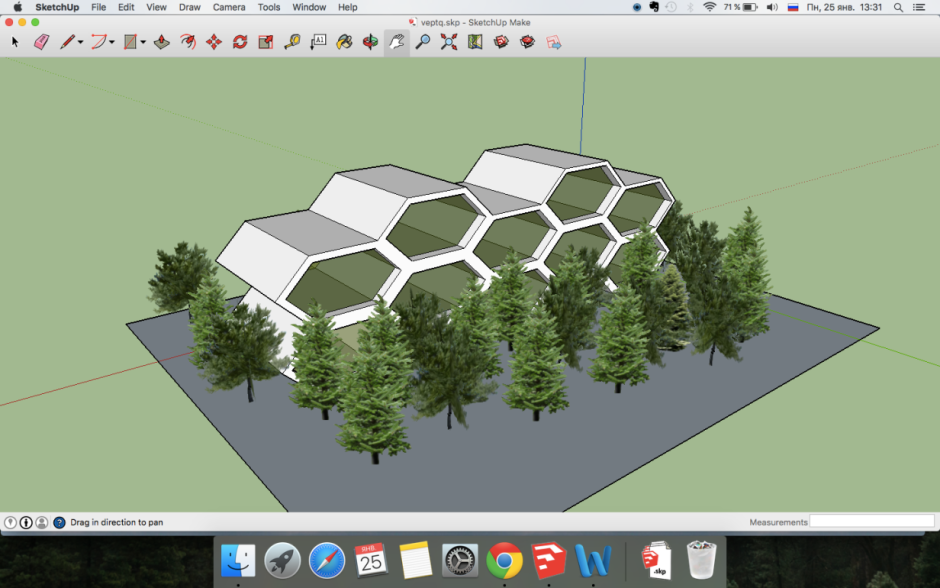Image resolution: width=940 pixels, height=588 pixels.
Task: Toggle the Select arrow tool
Action: 13,42
